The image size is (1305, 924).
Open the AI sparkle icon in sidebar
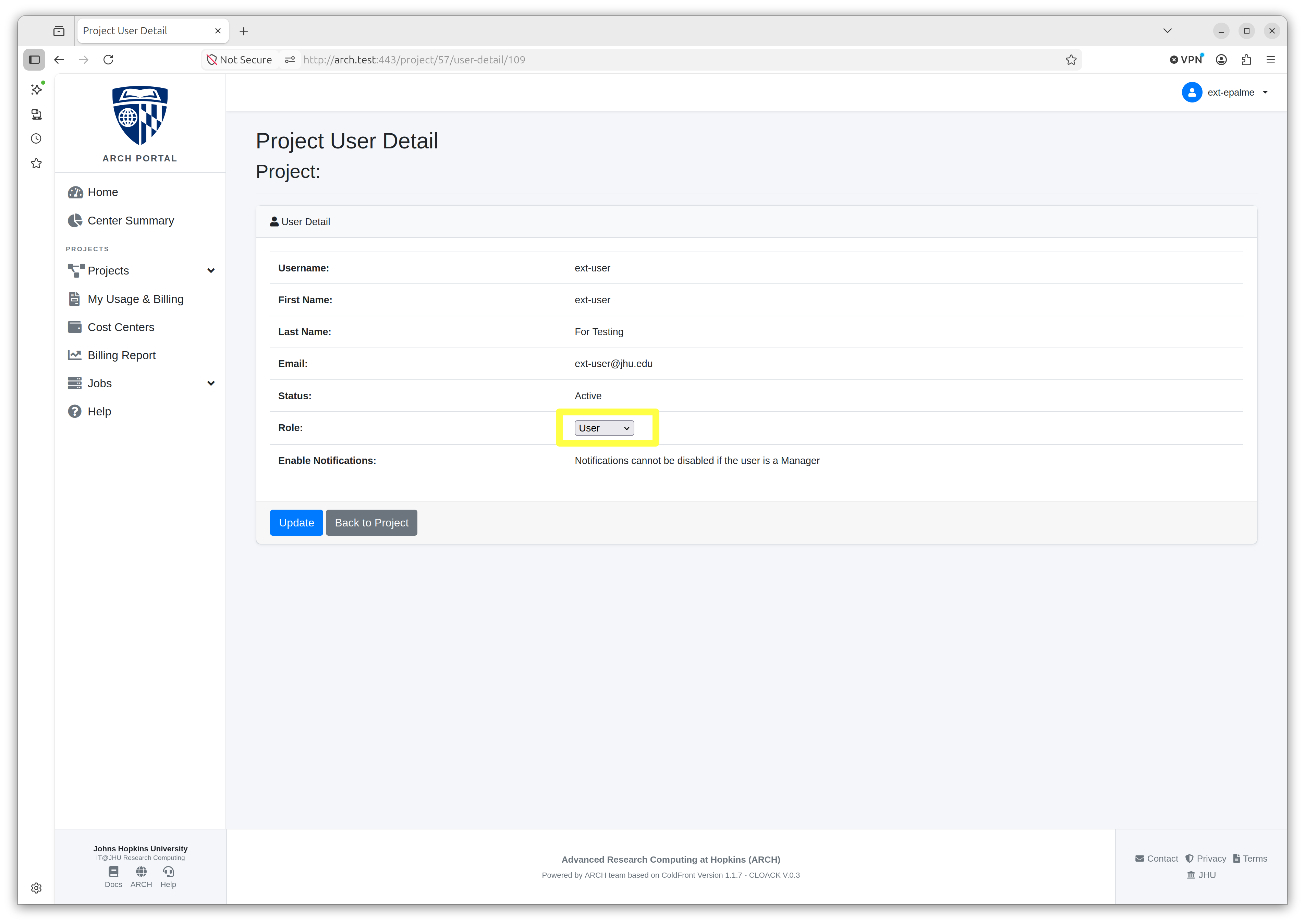pos(36,89)
